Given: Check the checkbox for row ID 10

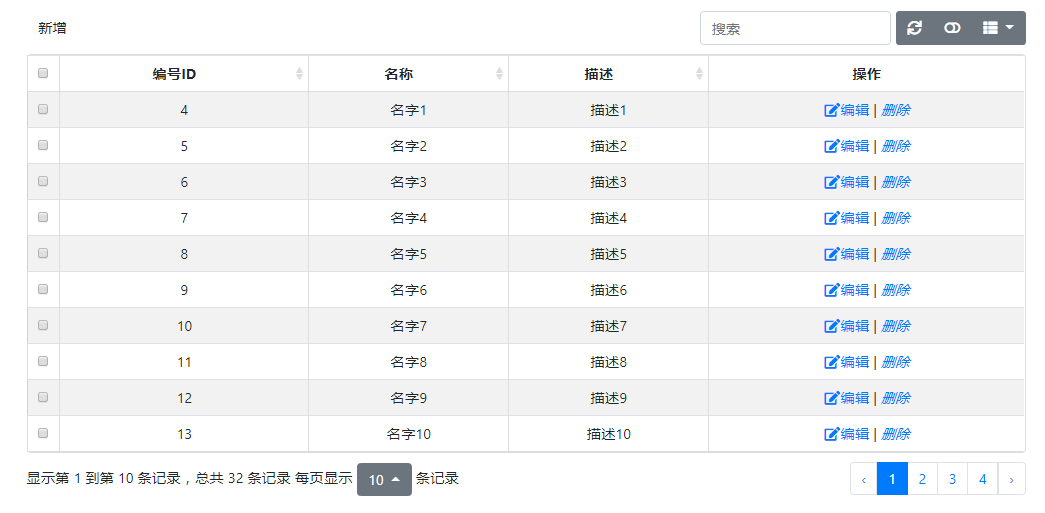Looking at the screenshot, I should point(43,325).
